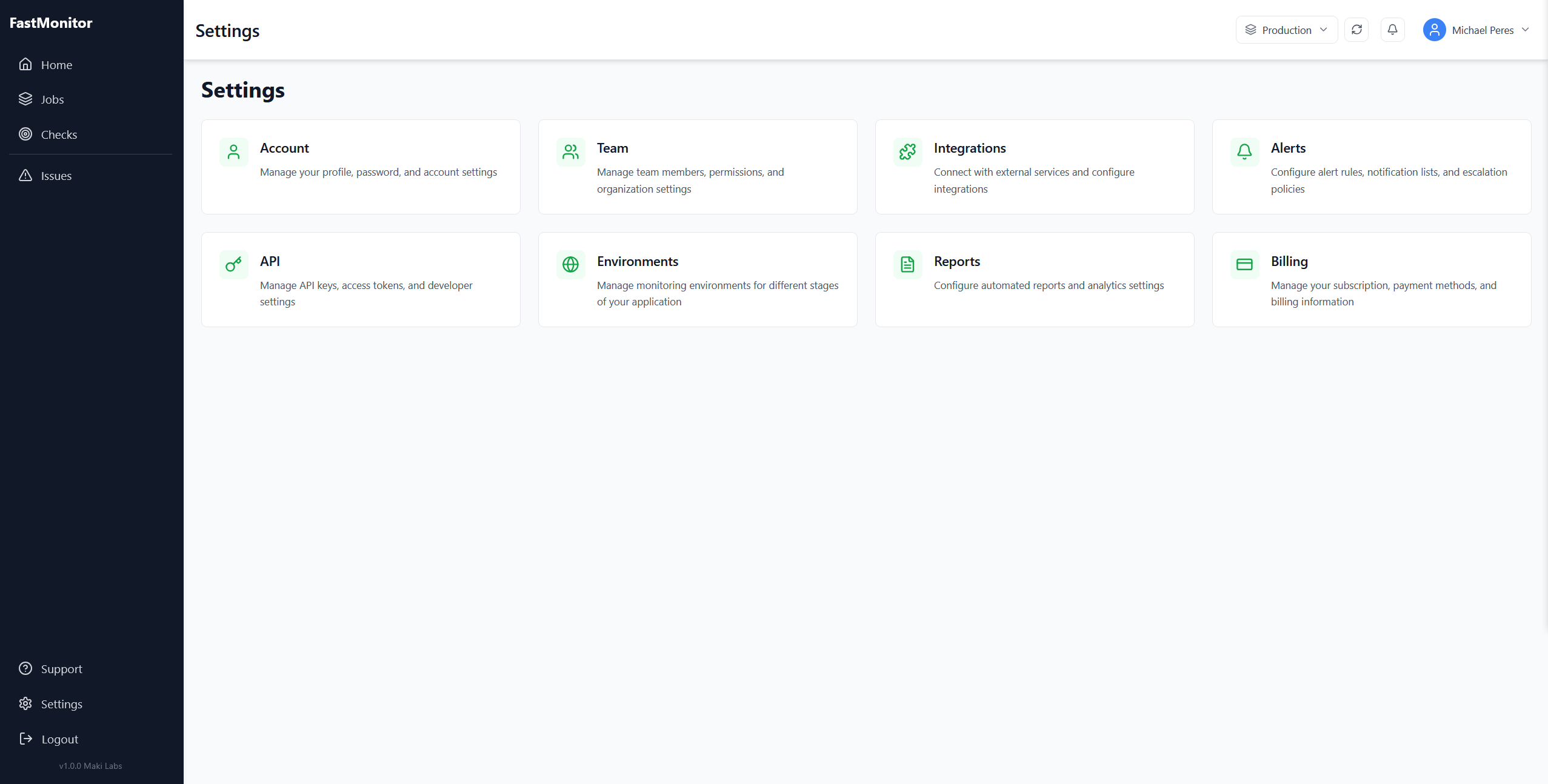Select the Reports document icon
The width and height of the screenshot is (1548, 784).
[x=907, y=265]
